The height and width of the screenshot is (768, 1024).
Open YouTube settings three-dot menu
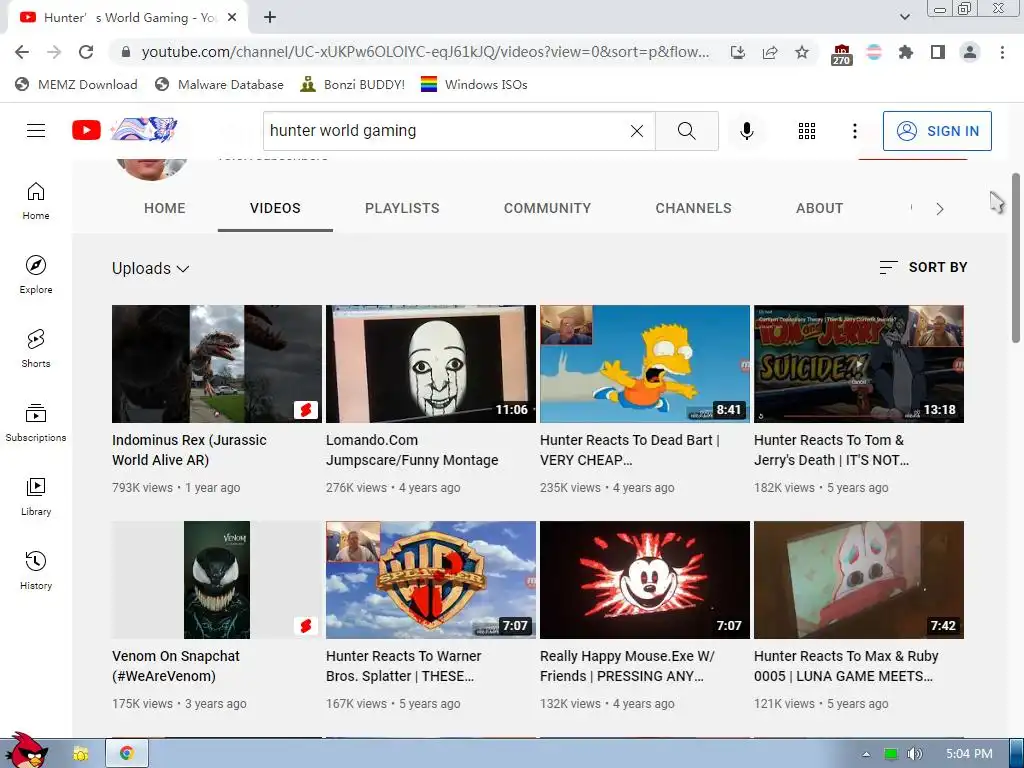(x=855, y=131)
